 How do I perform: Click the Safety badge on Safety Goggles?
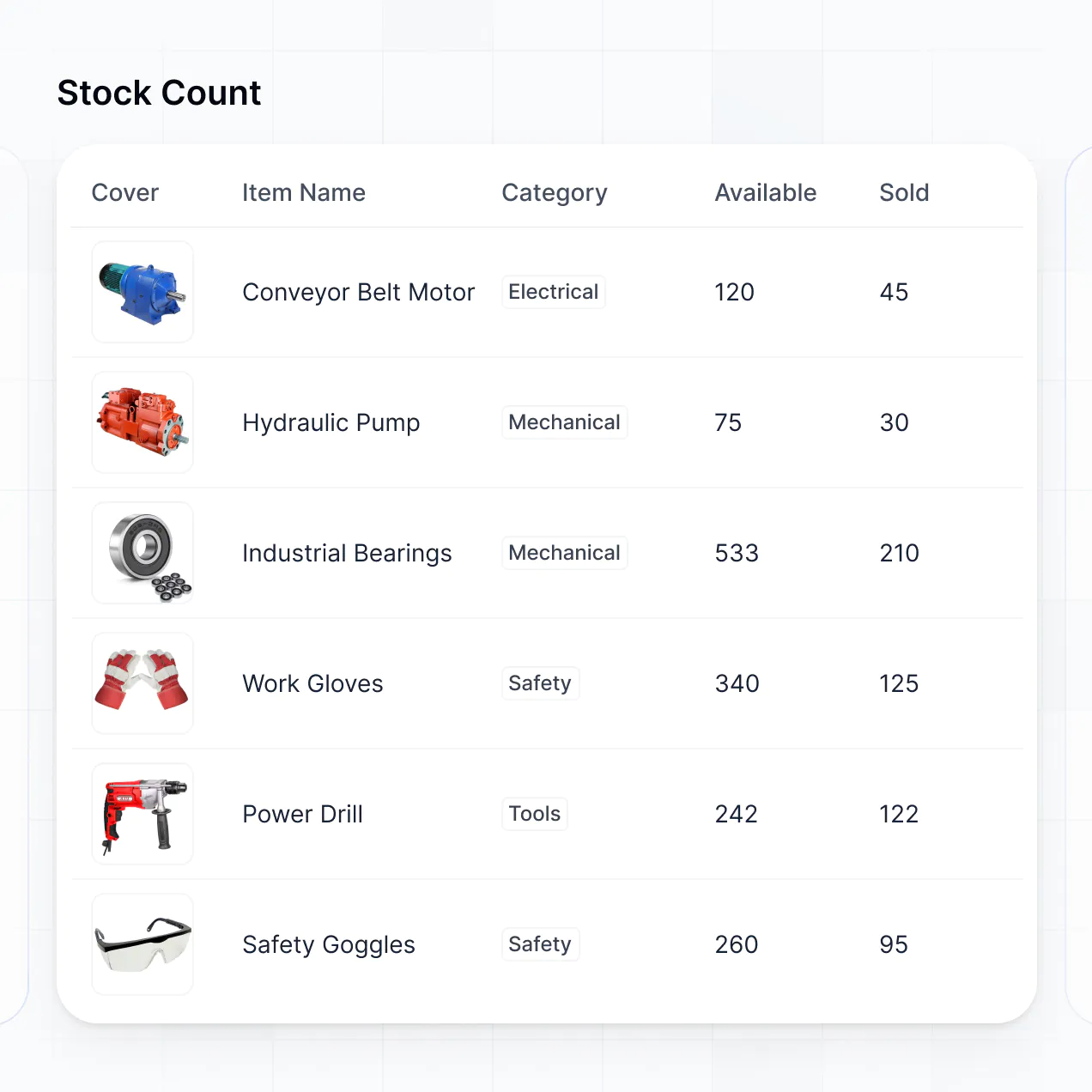click(x=540, y=944)
